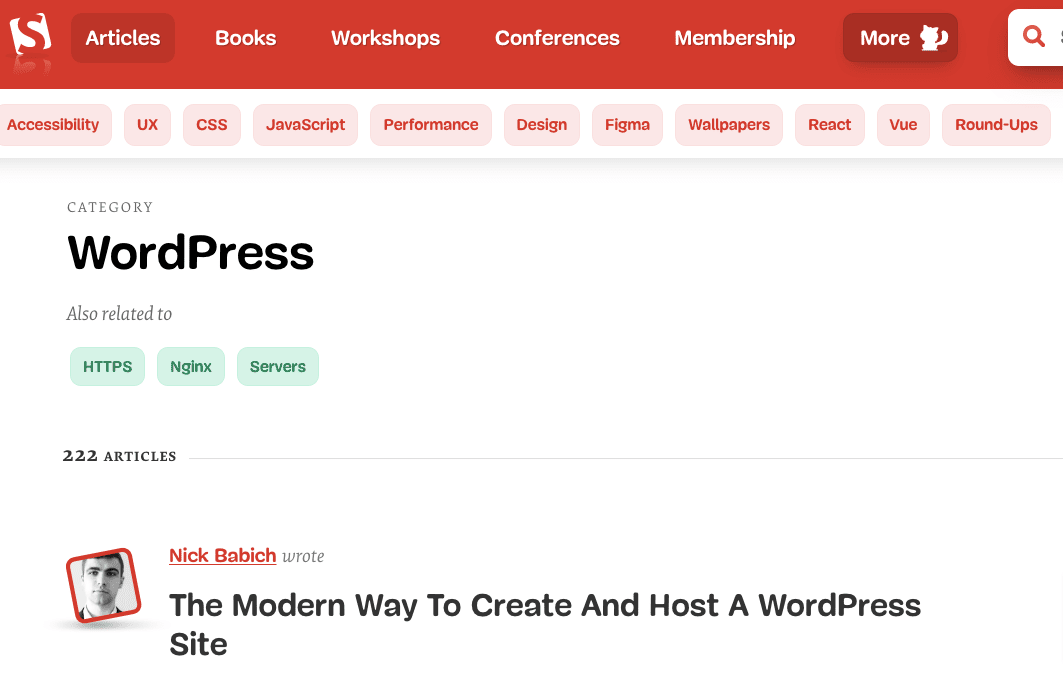Select the Figma category tag
The image size is (1063, 681).
point(627,125)
